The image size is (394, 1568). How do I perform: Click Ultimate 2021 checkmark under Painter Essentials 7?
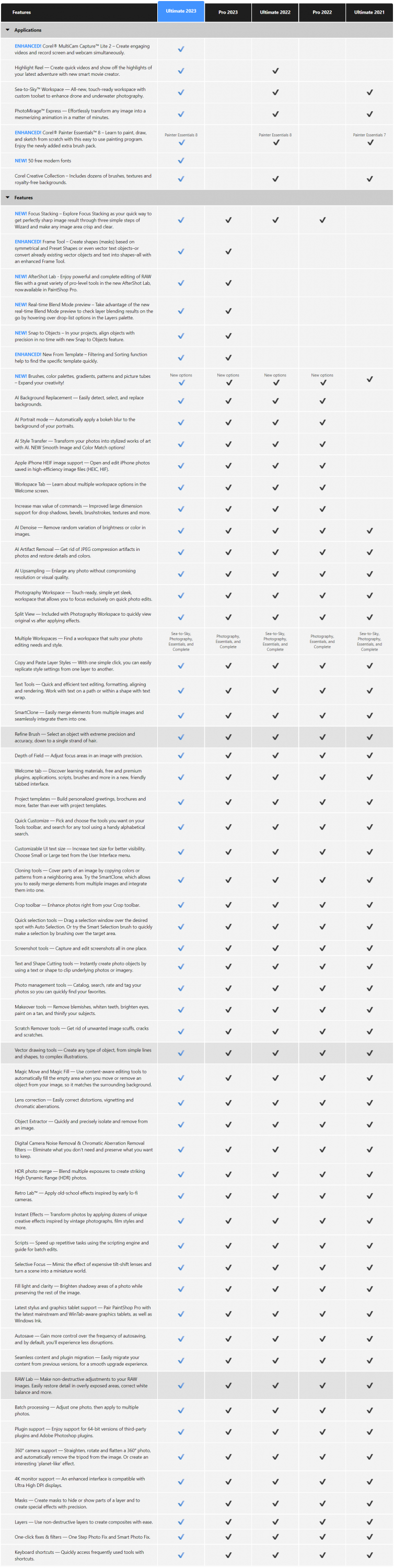(x=369, y=143)
